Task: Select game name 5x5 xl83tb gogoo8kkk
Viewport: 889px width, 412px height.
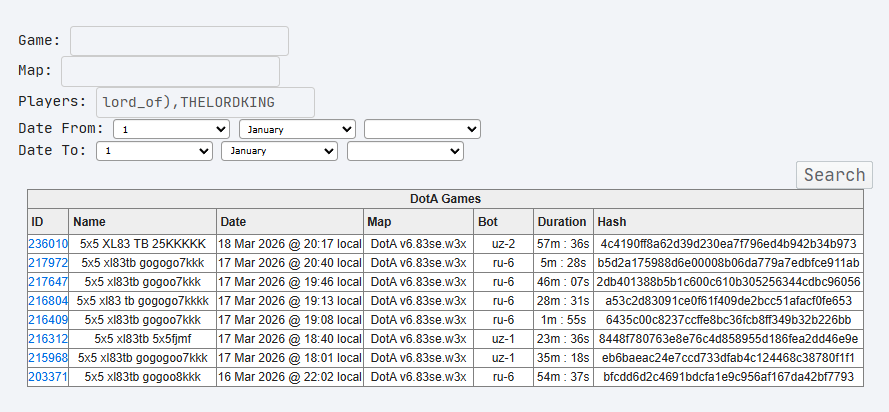Action: coord(142,377)
